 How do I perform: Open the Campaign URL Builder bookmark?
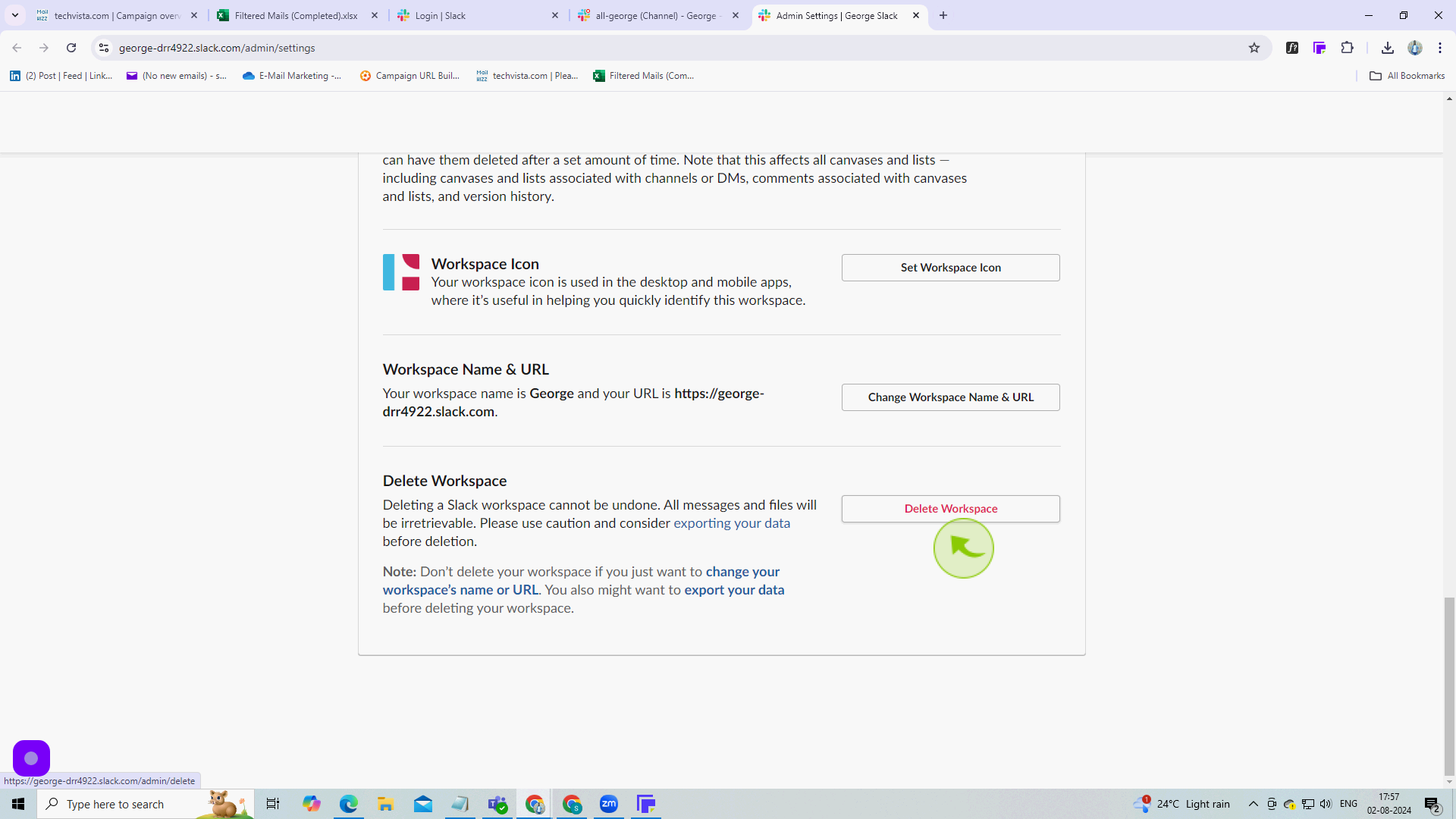409,76
